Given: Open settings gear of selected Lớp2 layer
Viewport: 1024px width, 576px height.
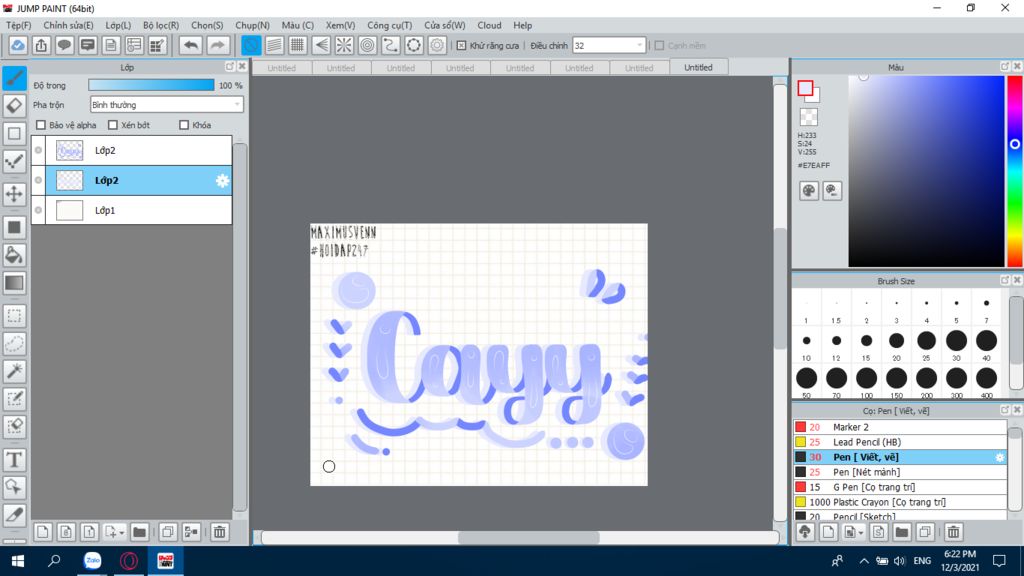Looking at the screenshot, I should tap(223, 181).
